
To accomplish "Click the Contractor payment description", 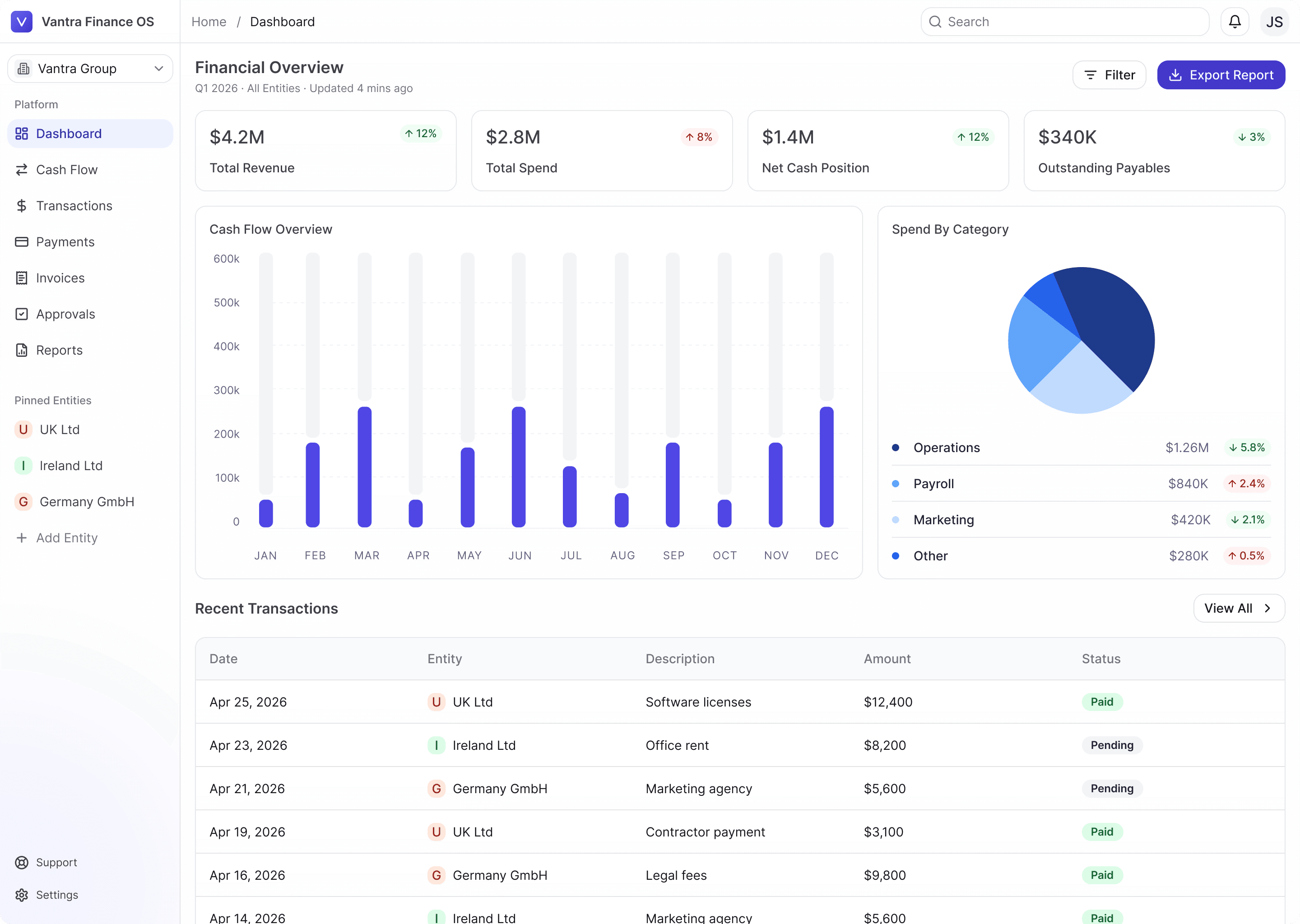I will [x=705, y=832].
